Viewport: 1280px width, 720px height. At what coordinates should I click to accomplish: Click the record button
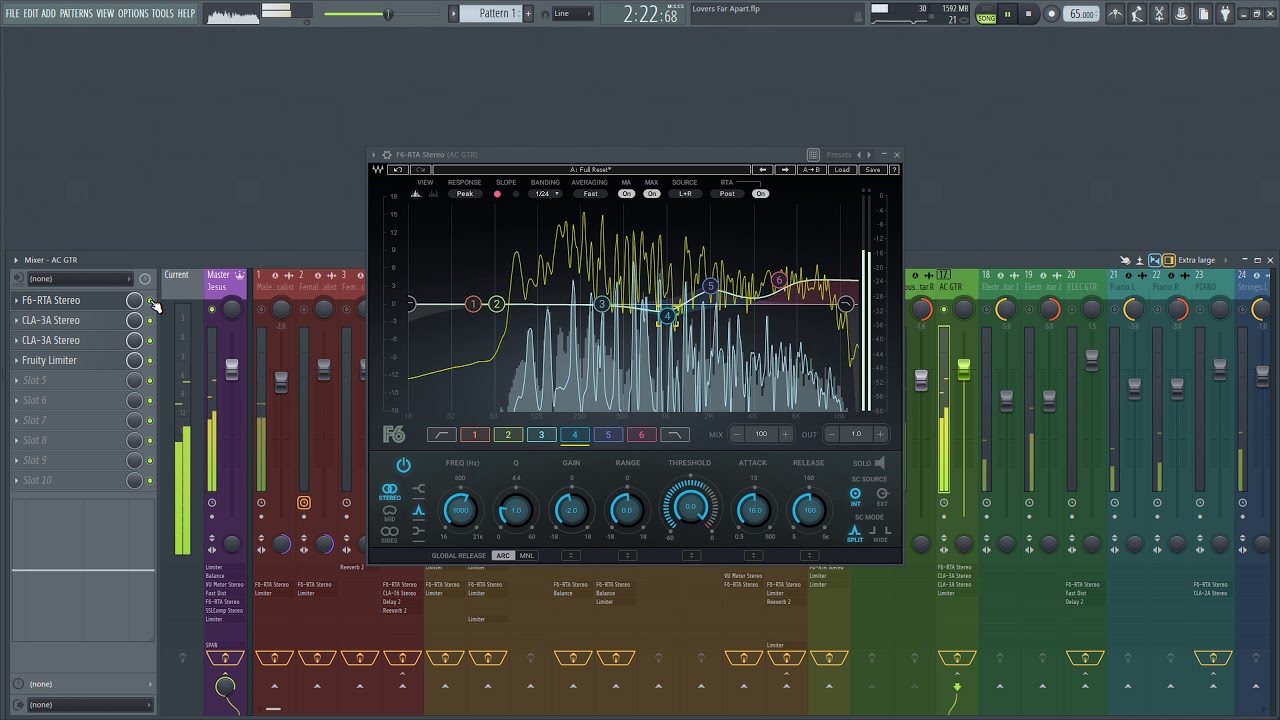pos(1051,14)
